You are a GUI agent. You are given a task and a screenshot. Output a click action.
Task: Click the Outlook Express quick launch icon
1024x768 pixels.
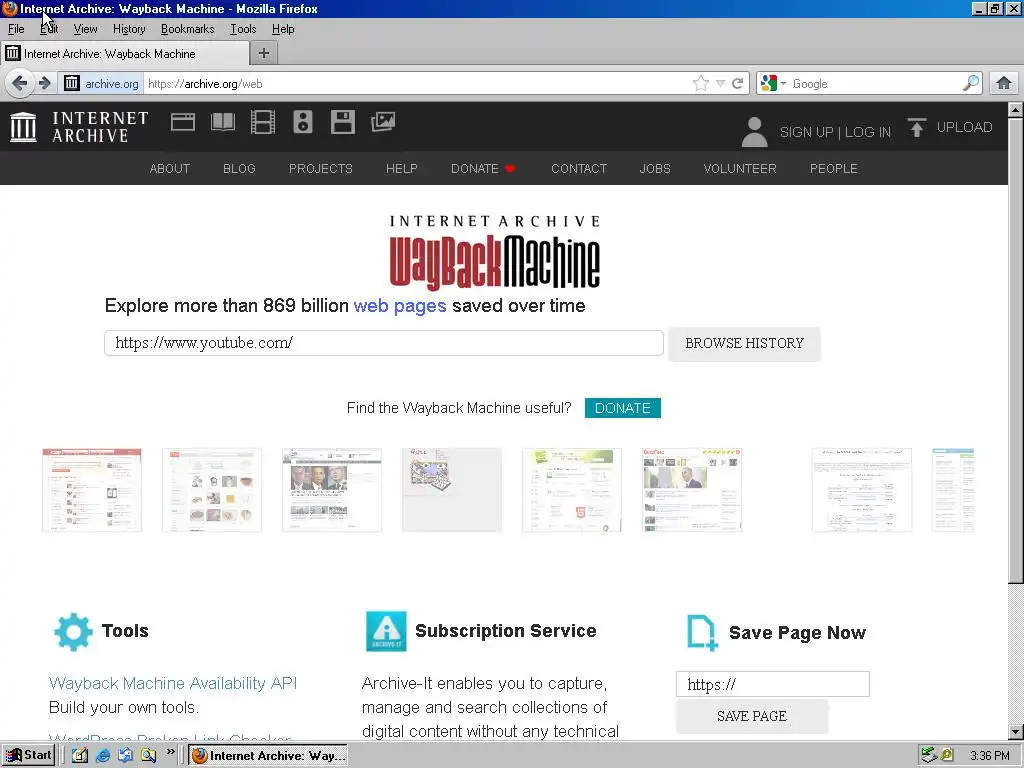125,756
